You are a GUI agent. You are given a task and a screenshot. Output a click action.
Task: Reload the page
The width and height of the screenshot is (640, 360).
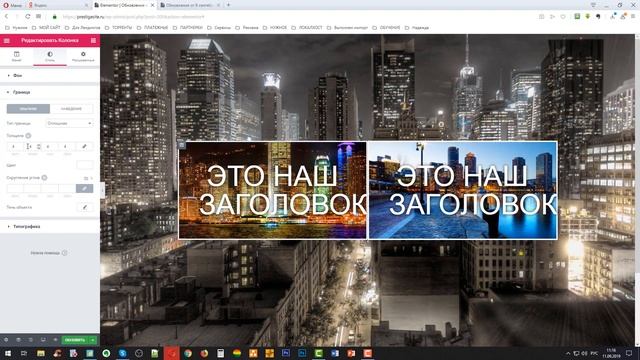(x=27, y=17)
